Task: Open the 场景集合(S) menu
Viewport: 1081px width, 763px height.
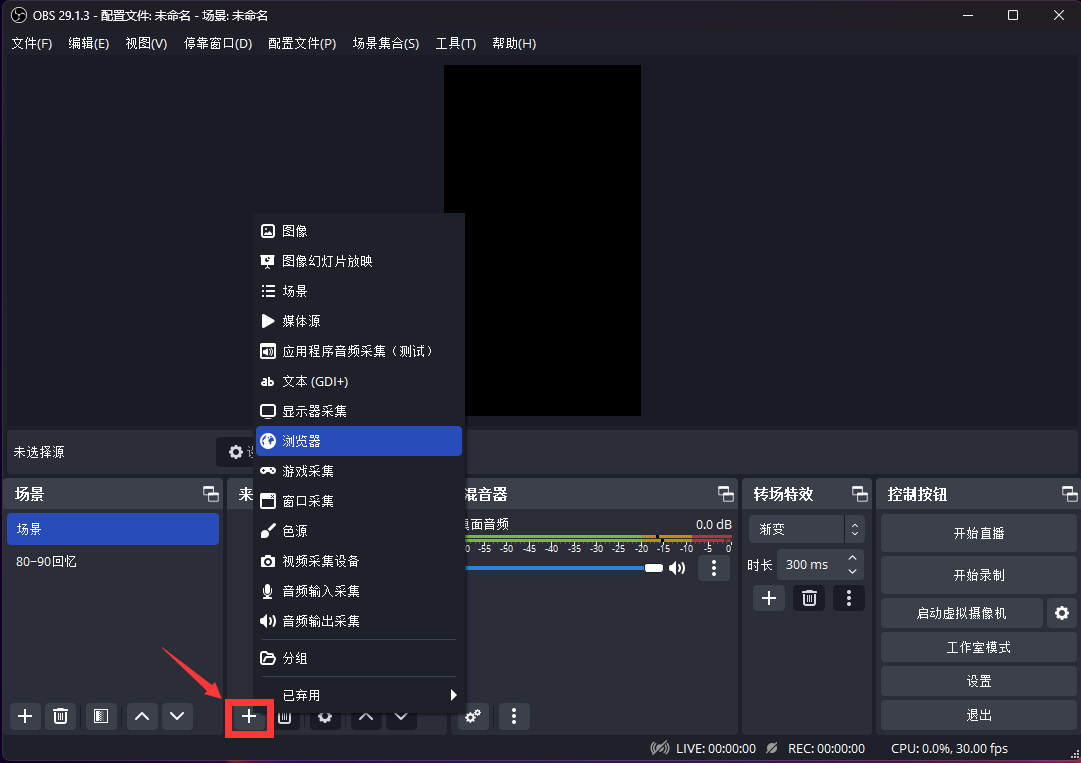Action: coord(386,43)
